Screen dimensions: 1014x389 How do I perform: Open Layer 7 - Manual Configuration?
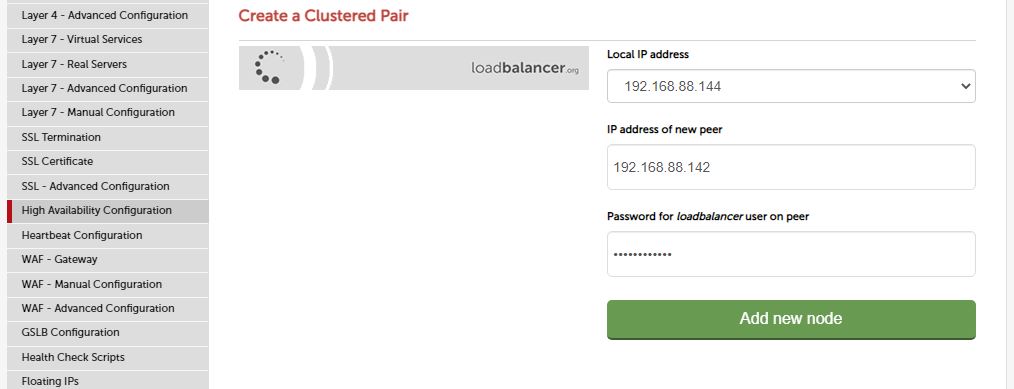108,112
